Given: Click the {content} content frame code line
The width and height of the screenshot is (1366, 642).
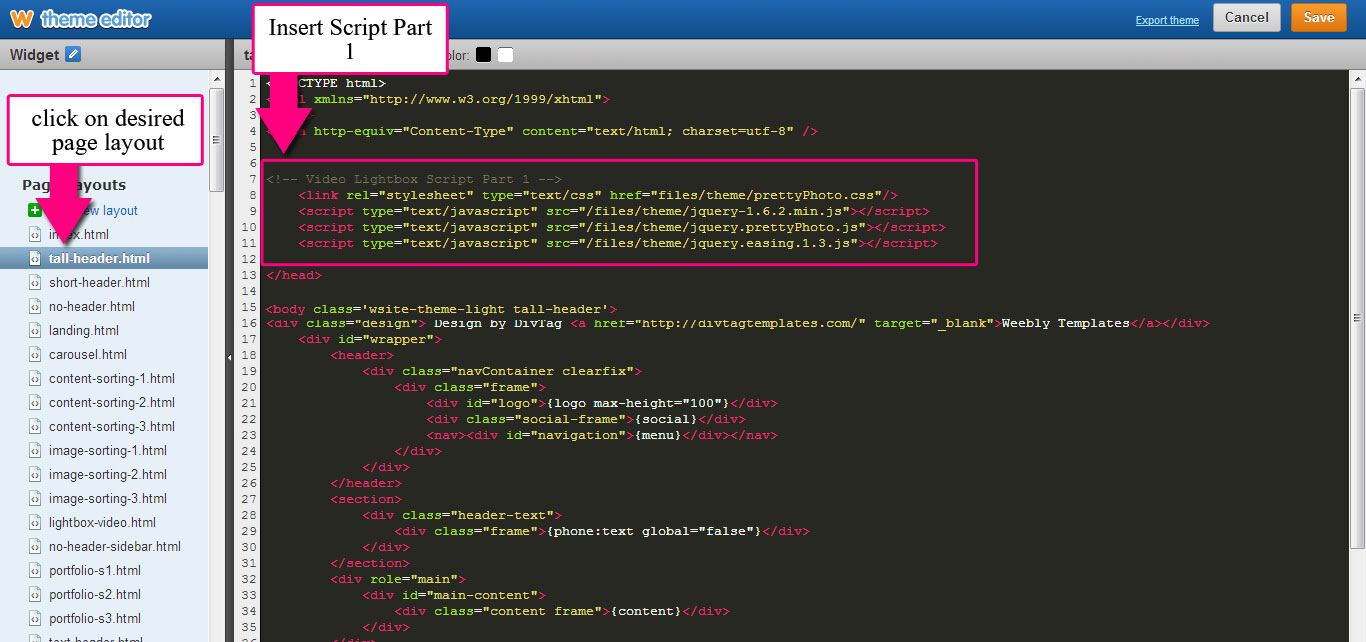Looking at the screenshot, I should click(562, 611).
